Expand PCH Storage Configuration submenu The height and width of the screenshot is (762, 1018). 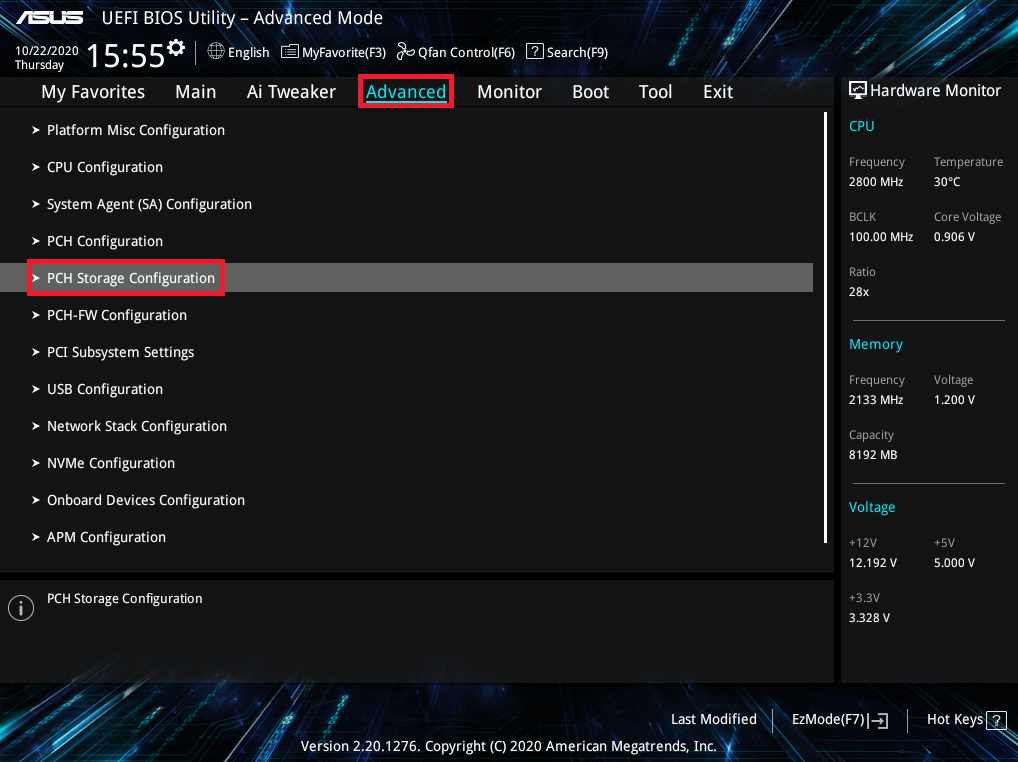[x=130, y=278]
